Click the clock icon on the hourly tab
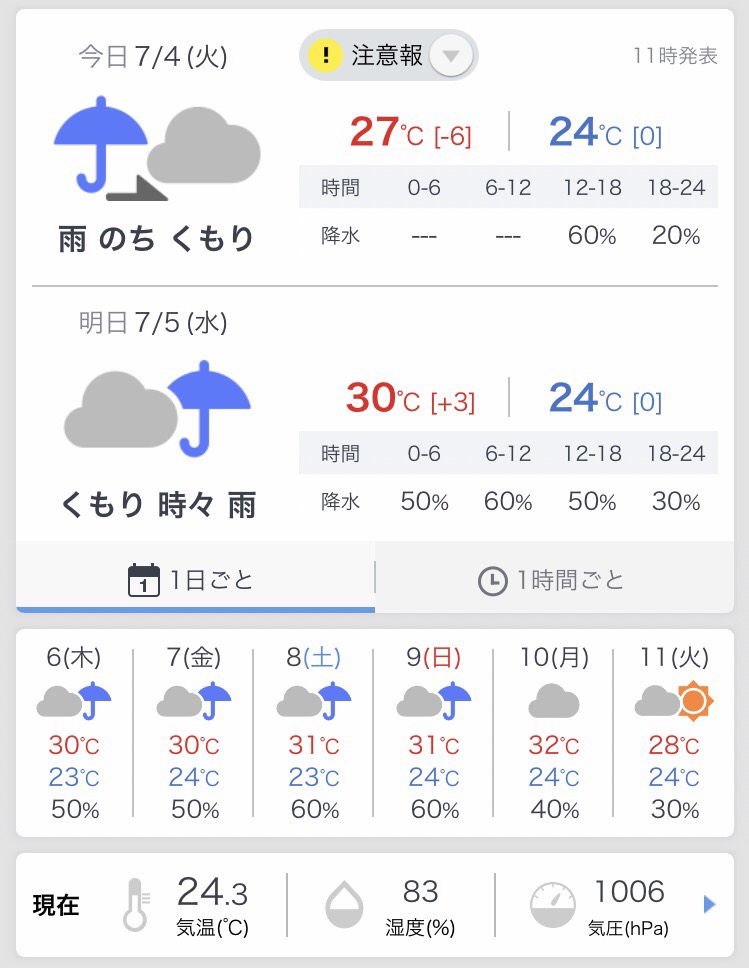The width and height of the screenshot is (749, 968). [492, 580]
